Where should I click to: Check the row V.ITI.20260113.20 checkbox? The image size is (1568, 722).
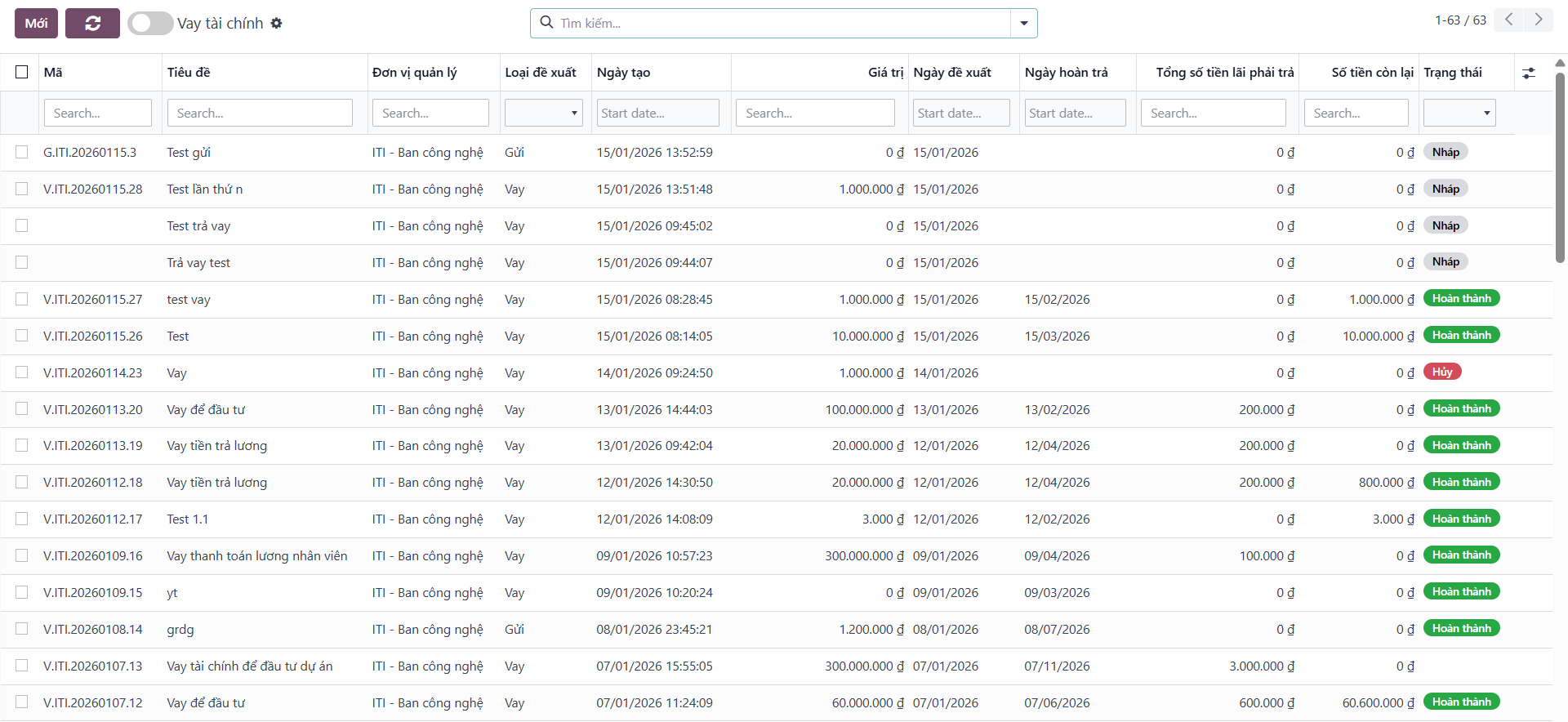pos(22,409)
